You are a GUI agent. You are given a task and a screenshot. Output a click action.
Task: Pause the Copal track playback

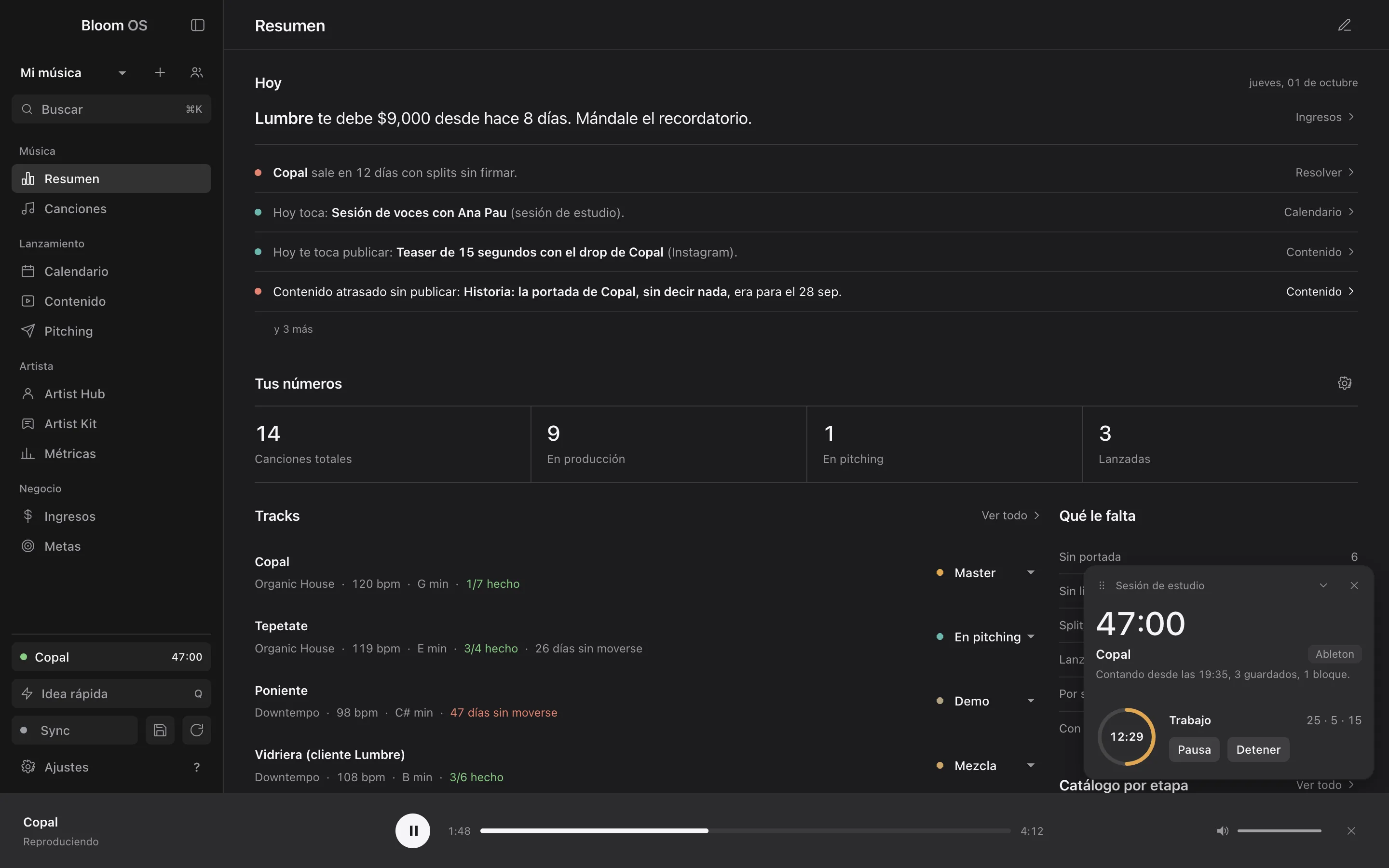413,831
